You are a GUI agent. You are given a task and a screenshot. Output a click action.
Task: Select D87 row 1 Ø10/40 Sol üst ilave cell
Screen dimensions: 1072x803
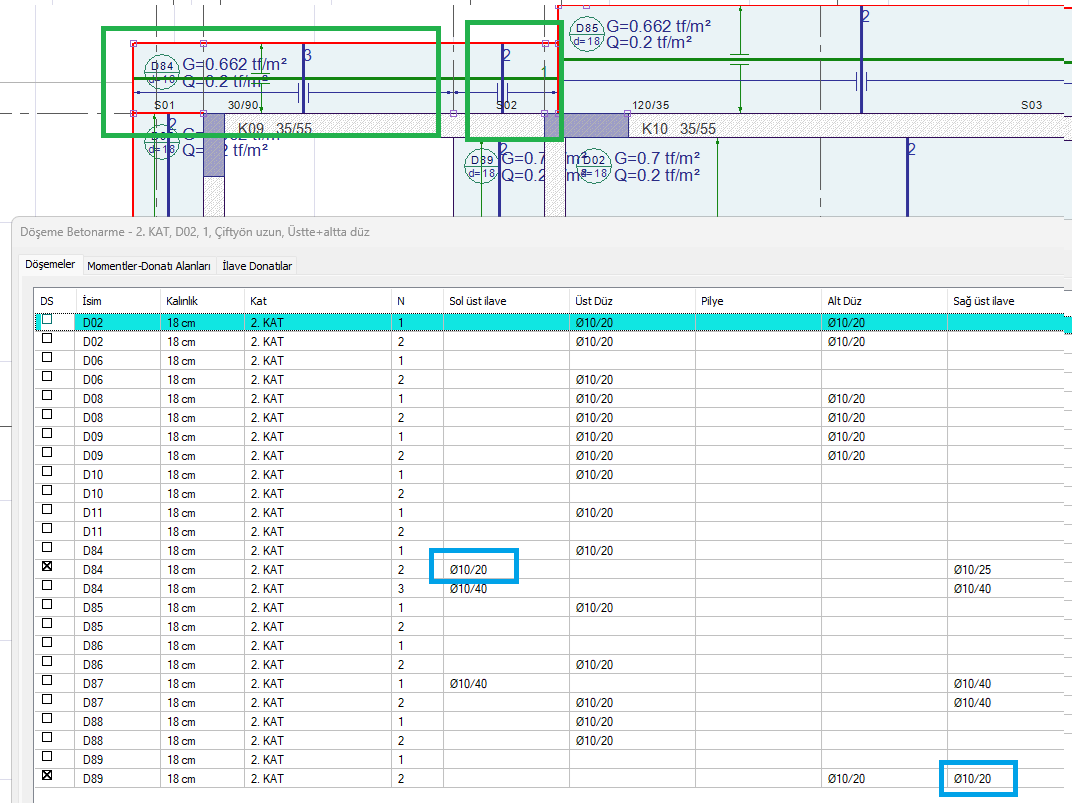coord(469,684)
